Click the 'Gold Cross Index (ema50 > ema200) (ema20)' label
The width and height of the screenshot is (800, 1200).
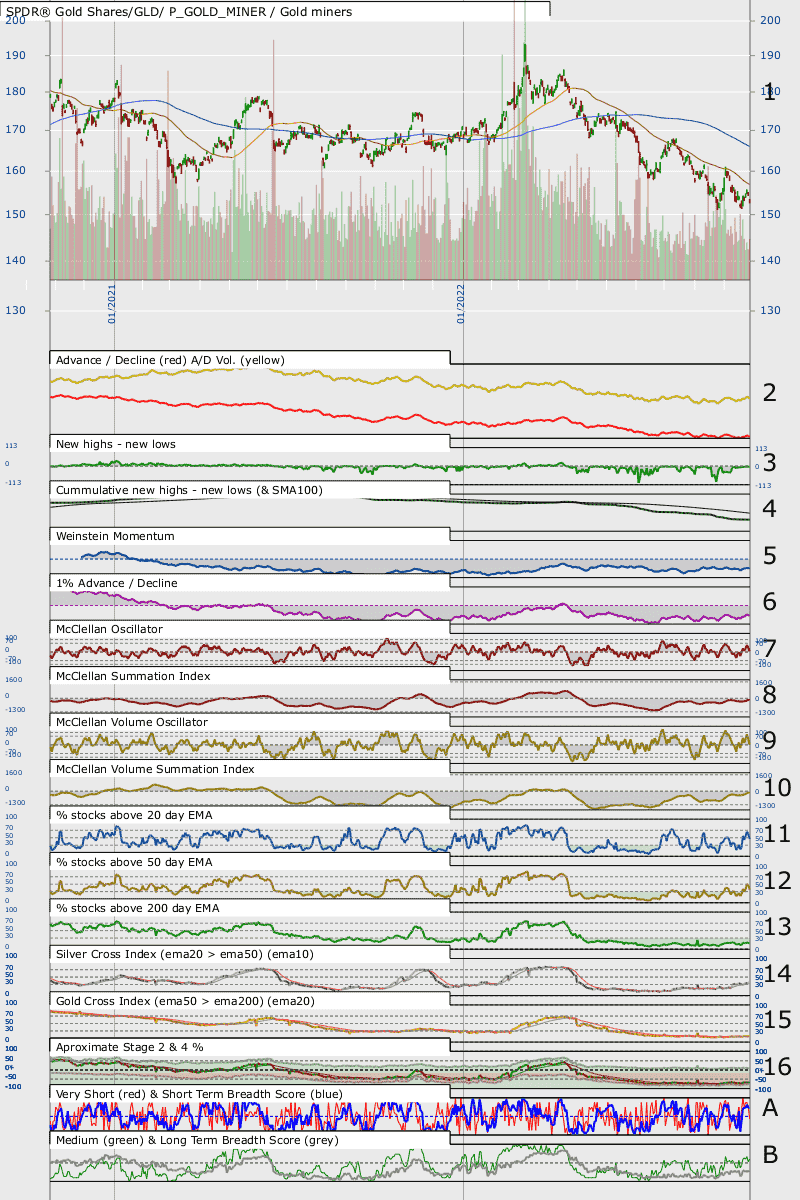[x=186, y=1001]
